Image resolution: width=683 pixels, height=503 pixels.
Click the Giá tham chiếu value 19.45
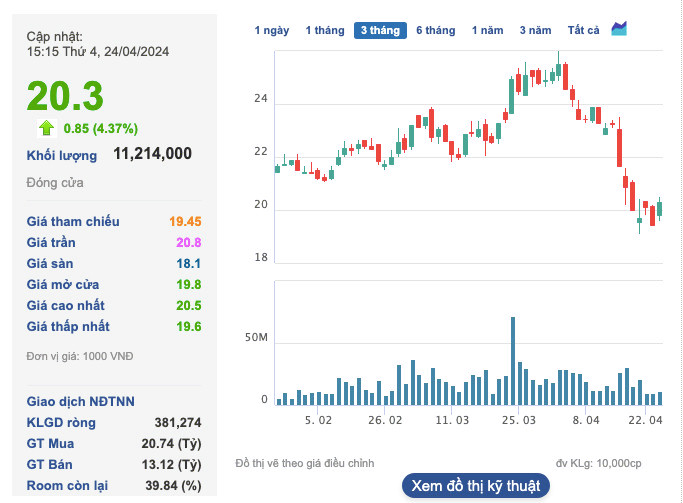(x=185, y=221)
